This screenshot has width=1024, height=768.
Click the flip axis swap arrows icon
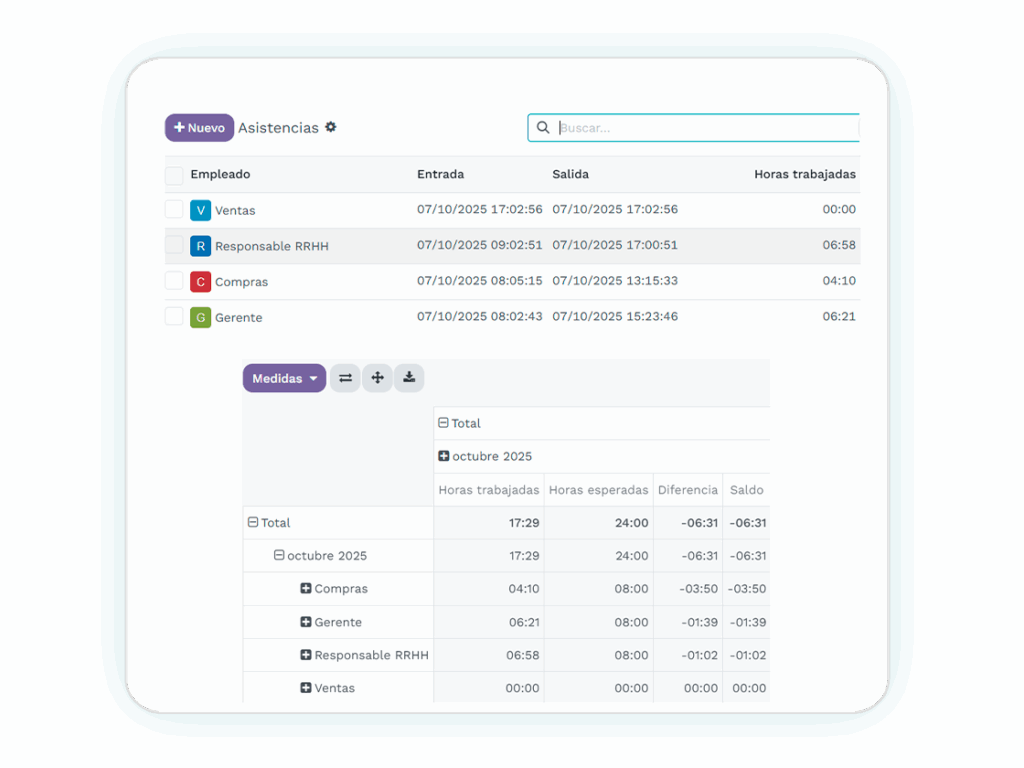click(345, 378)
